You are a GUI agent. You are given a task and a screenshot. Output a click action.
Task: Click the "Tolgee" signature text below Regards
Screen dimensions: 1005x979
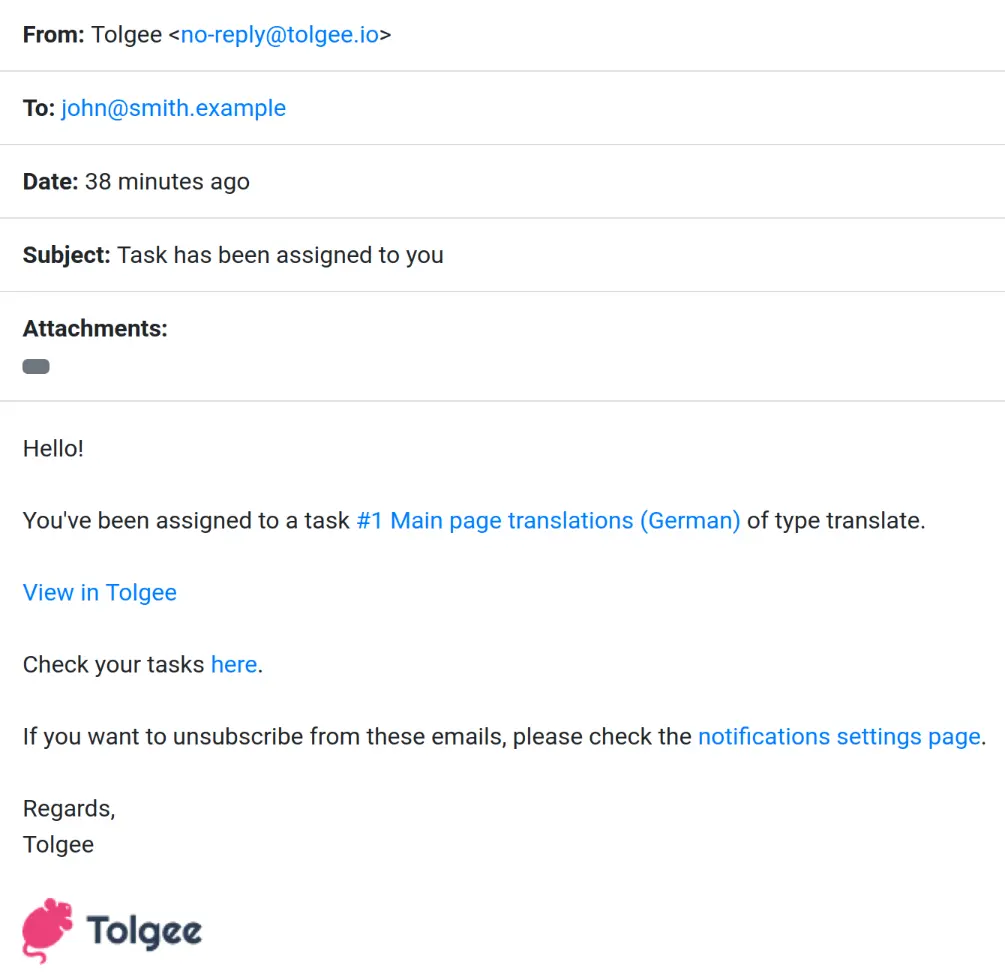pos(58,844)
